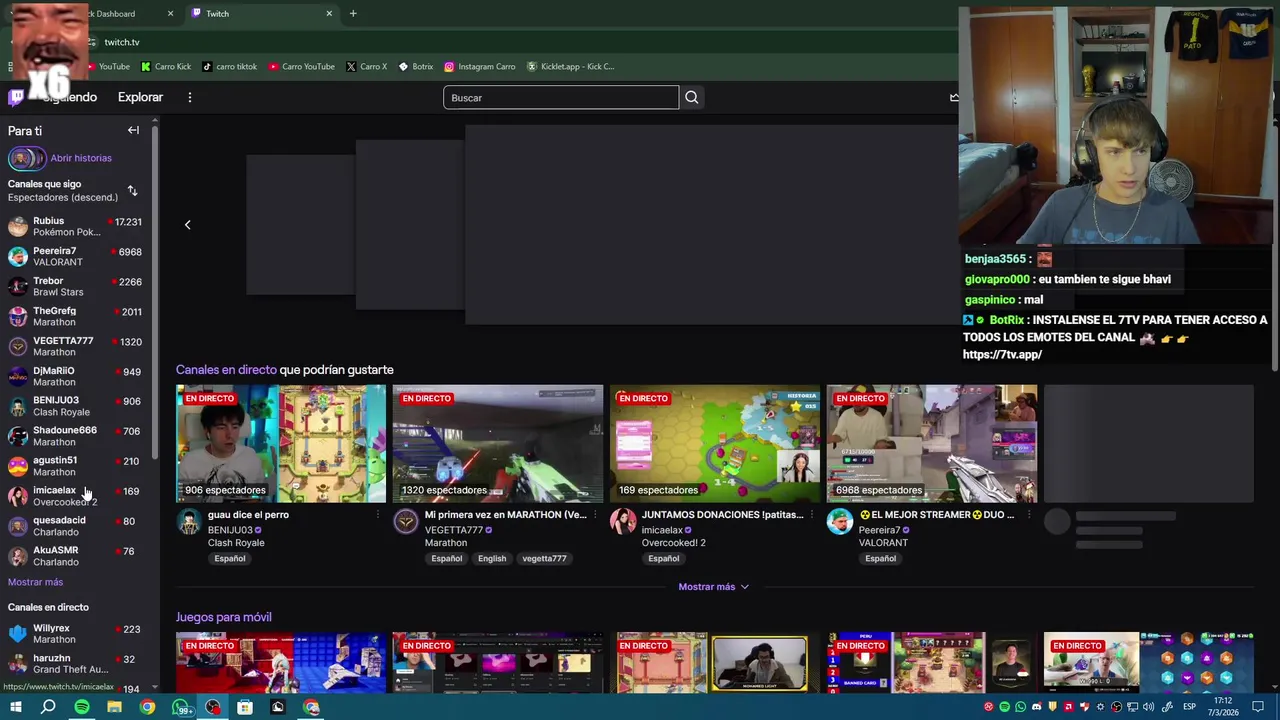
Task: Click imicaelax avatar under stream card
Action: click(x=622, y=521)
